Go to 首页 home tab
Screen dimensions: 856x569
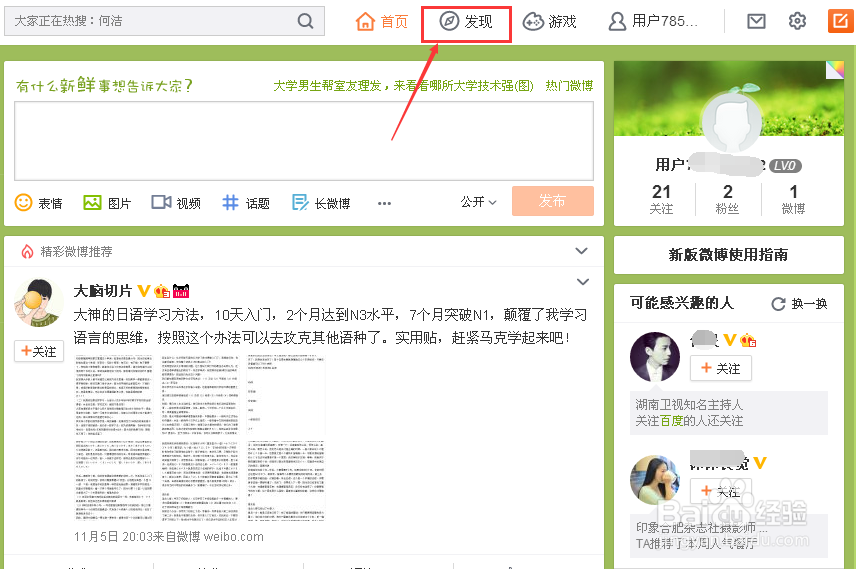click(x=382, y=21)
